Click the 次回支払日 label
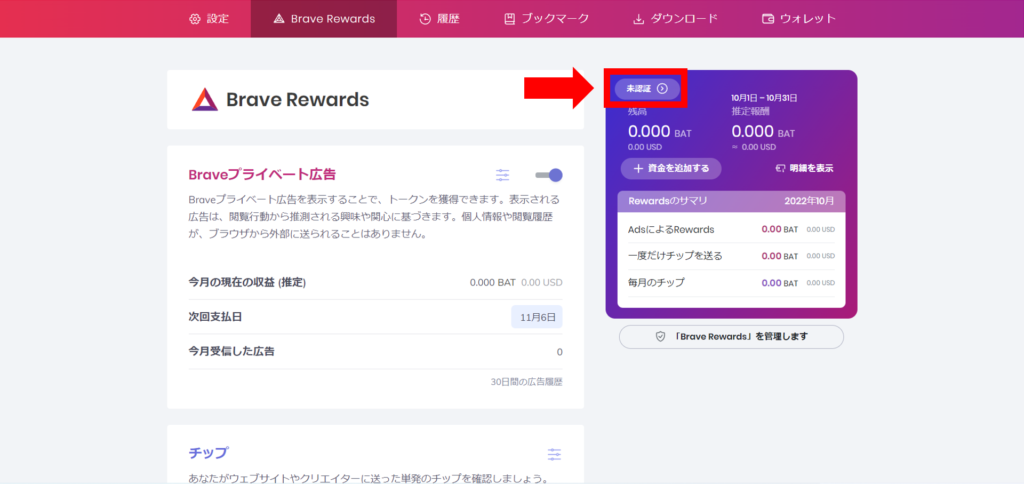This screenshot has width=1024, height=484. point(215,317)
